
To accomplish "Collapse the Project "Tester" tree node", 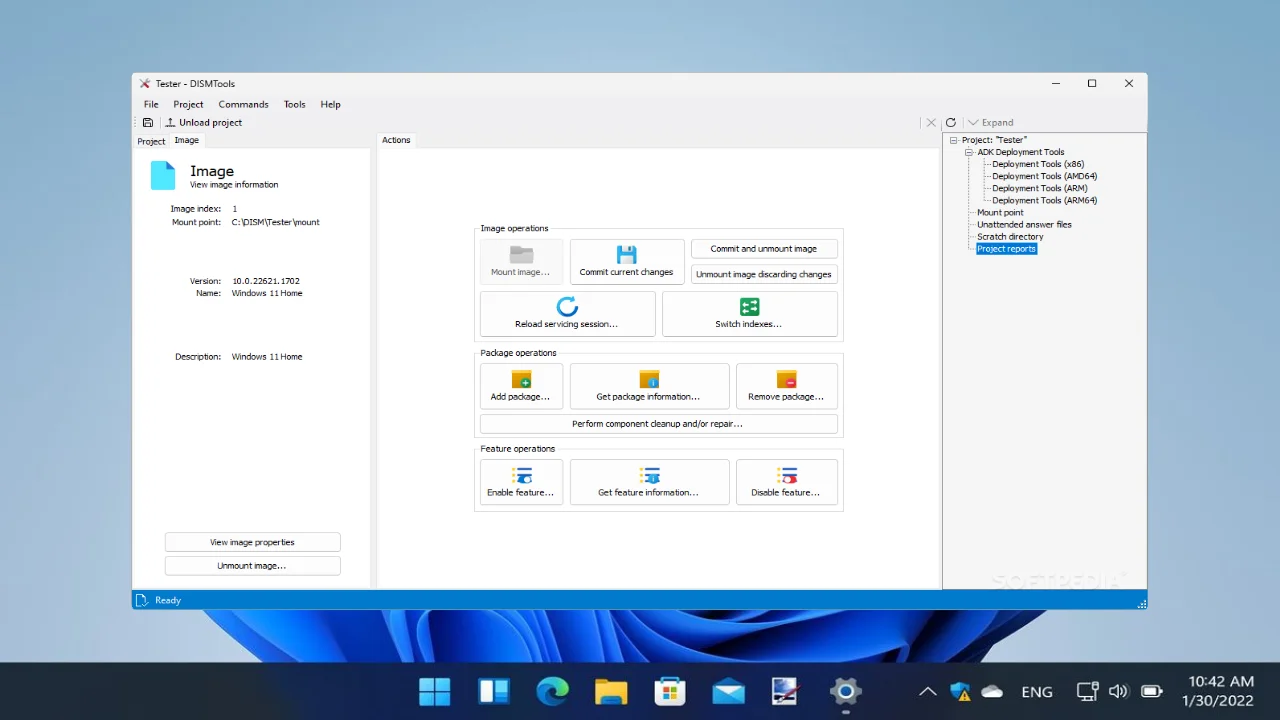I will click(x=954, y=140).
